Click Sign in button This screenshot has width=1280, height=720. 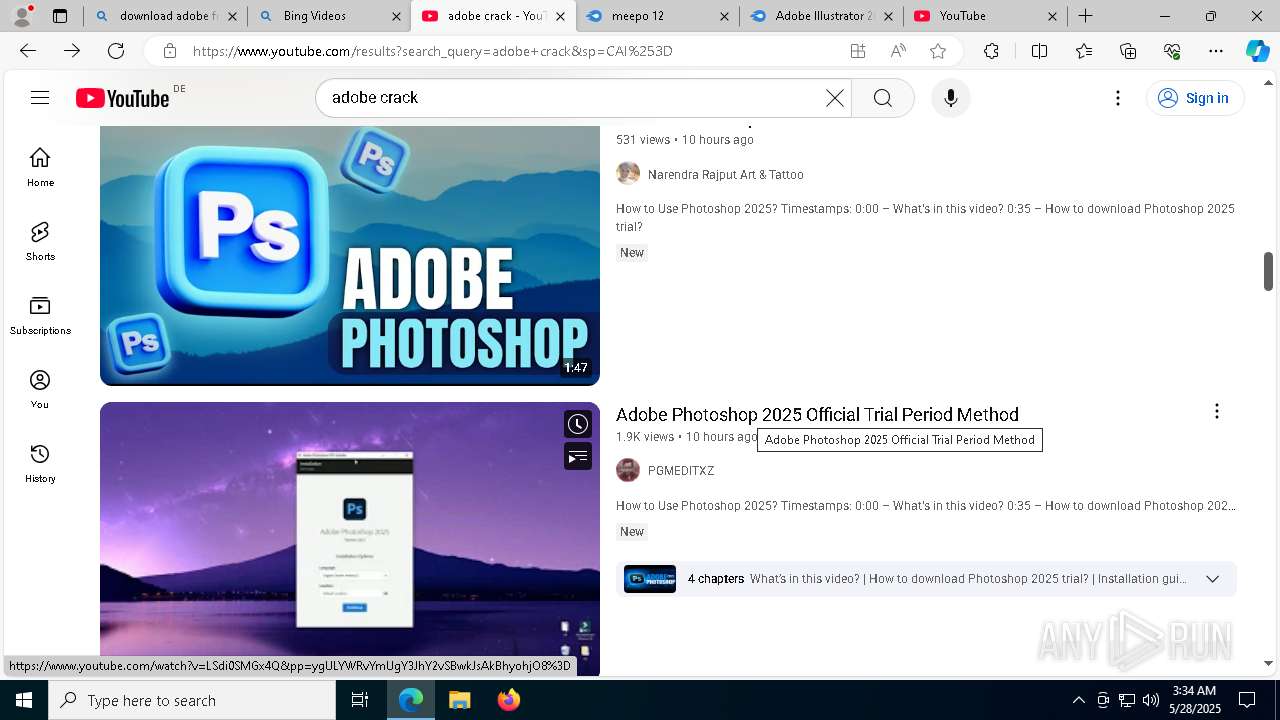click(x=1194, y=98)
